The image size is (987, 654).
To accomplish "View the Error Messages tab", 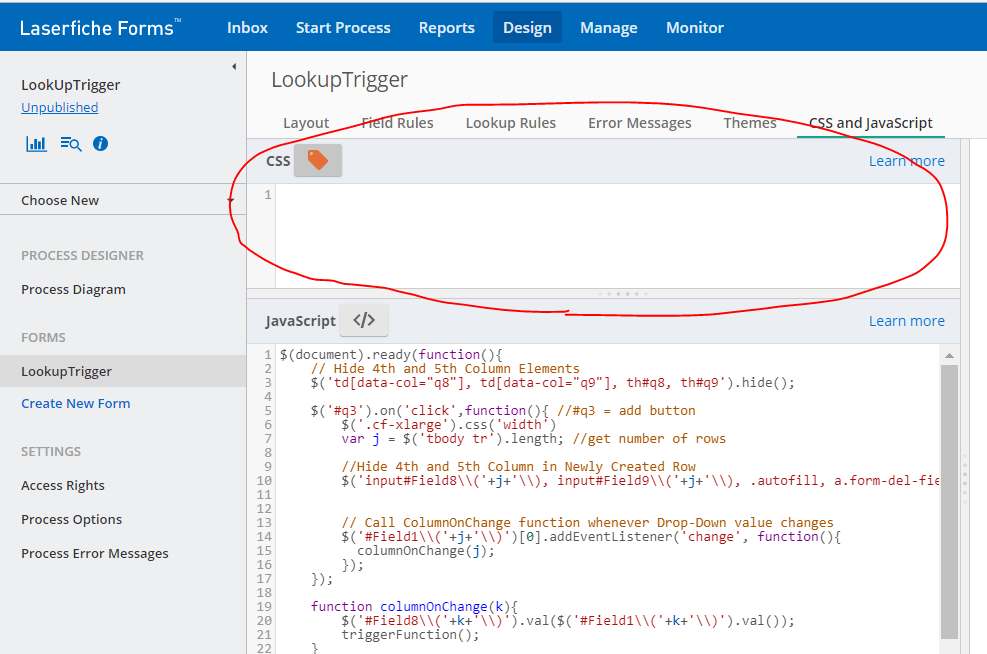I will point(638,123).
